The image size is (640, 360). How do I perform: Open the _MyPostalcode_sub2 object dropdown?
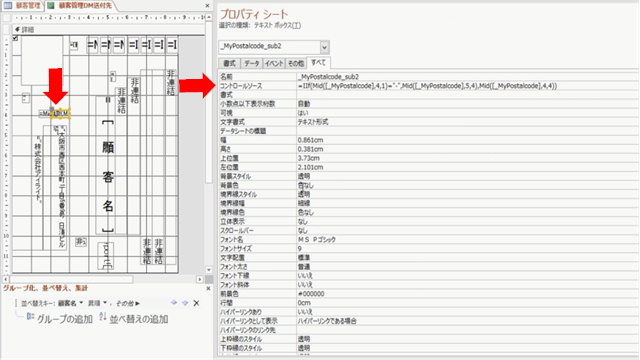coord(324,47)
